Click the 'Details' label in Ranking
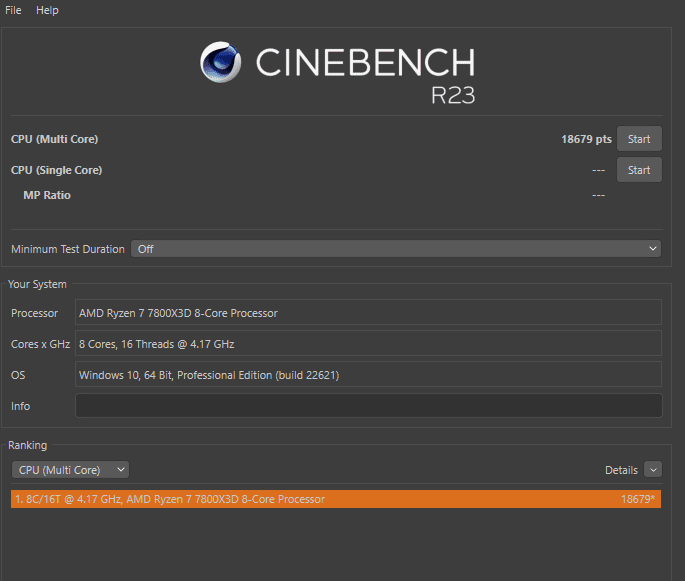Screen dimensions: 685x581 point(621,470)
